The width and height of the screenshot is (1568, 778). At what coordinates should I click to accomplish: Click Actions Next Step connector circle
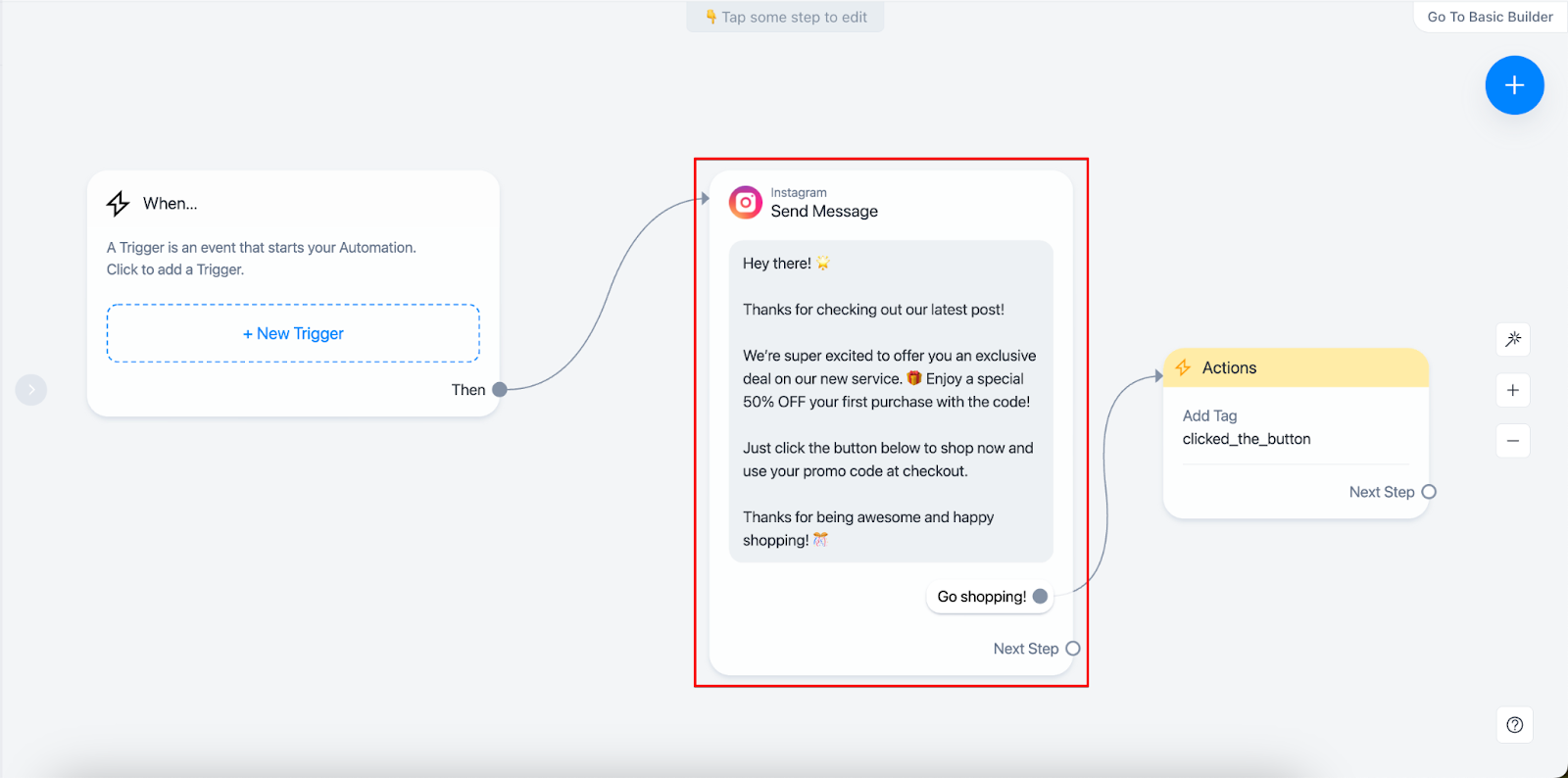tap(1429, 492)
